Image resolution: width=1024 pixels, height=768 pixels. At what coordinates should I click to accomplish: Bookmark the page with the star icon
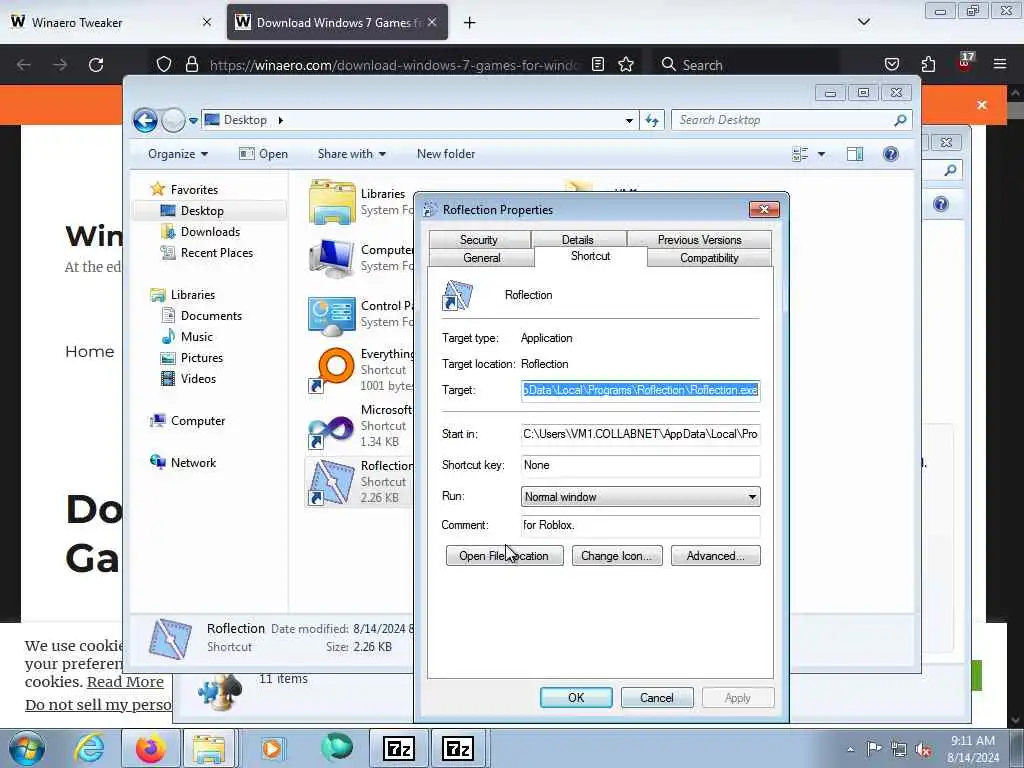(626, 64)
